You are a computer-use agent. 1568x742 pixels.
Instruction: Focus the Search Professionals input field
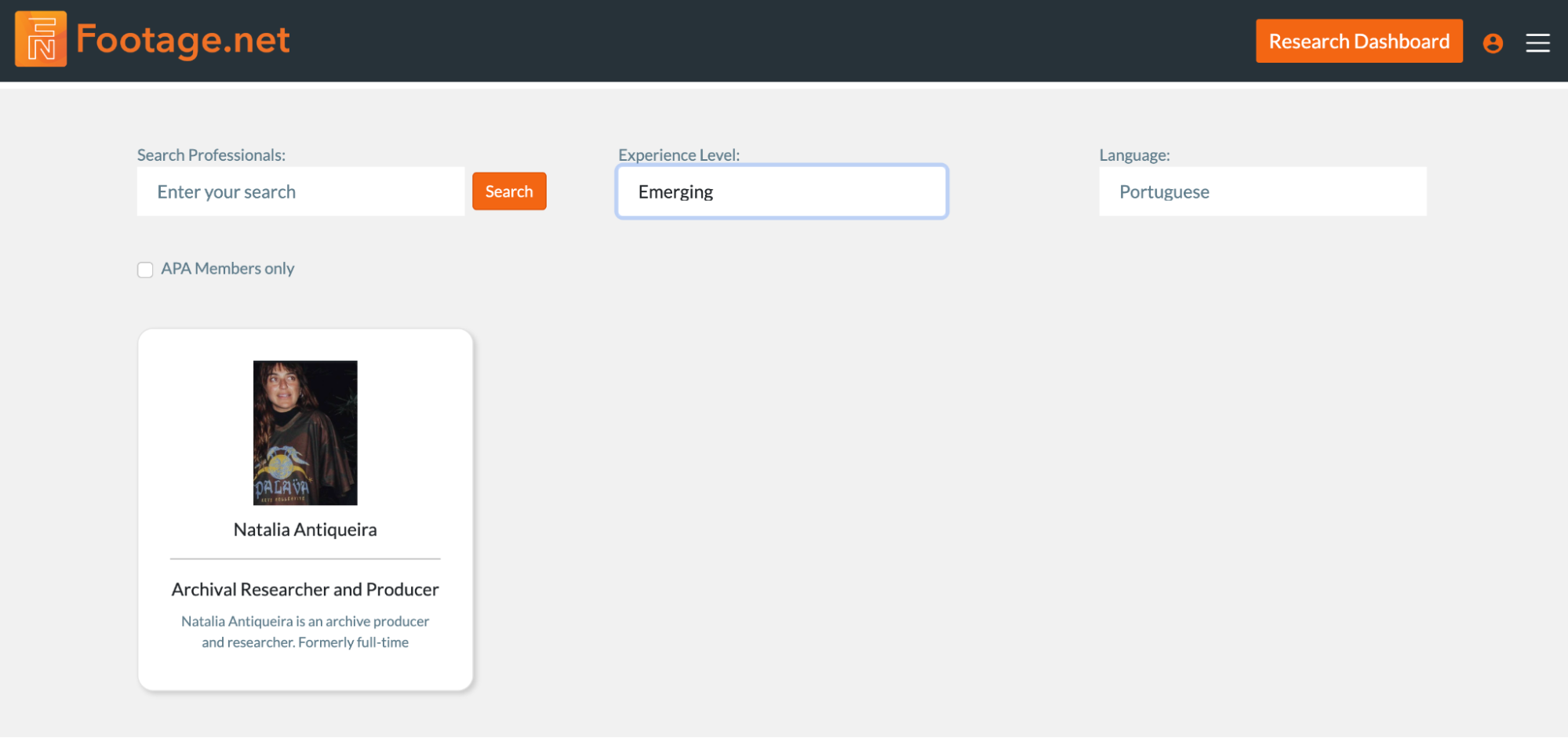pyautogui.click(x=300, y=191)
